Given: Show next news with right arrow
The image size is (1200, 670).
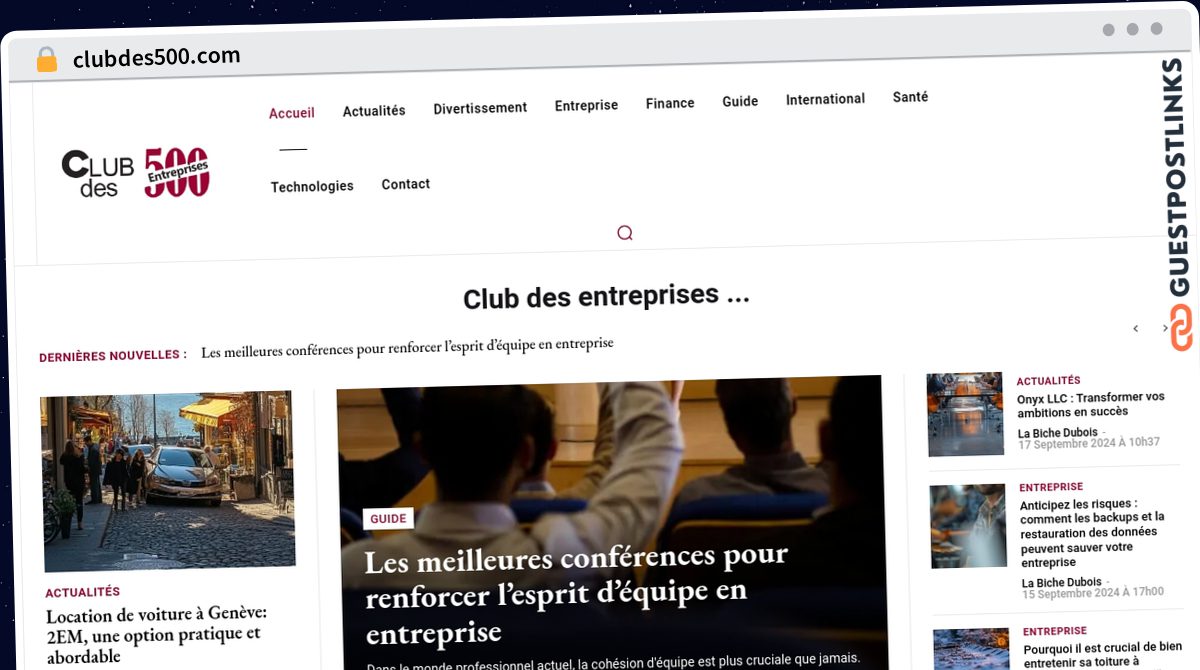Looking at the screenshot, I should coord(1165,328).
